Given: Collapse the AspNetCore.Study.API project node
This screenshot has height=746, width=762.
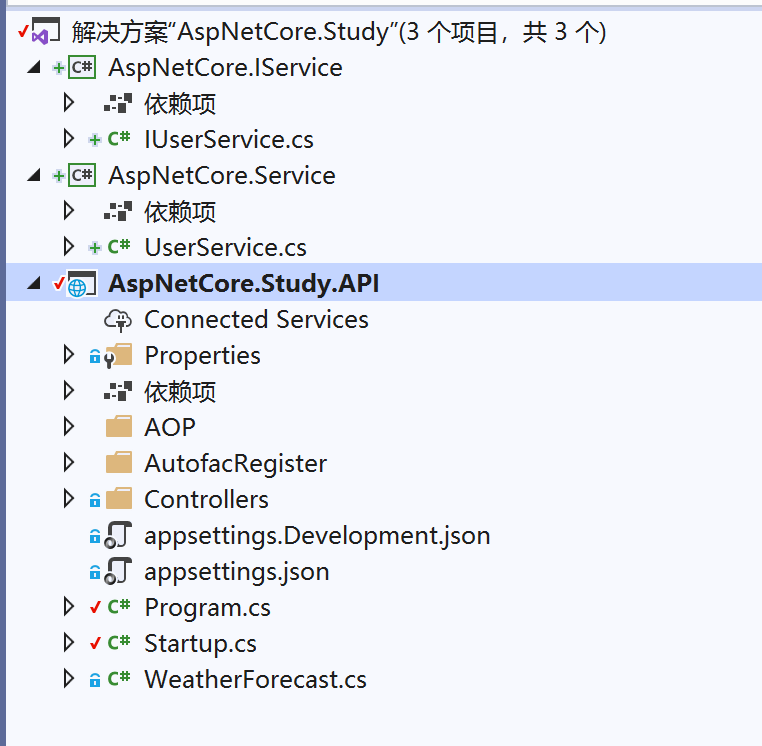Looking at the screenshot, I should [x=34, y=283].
